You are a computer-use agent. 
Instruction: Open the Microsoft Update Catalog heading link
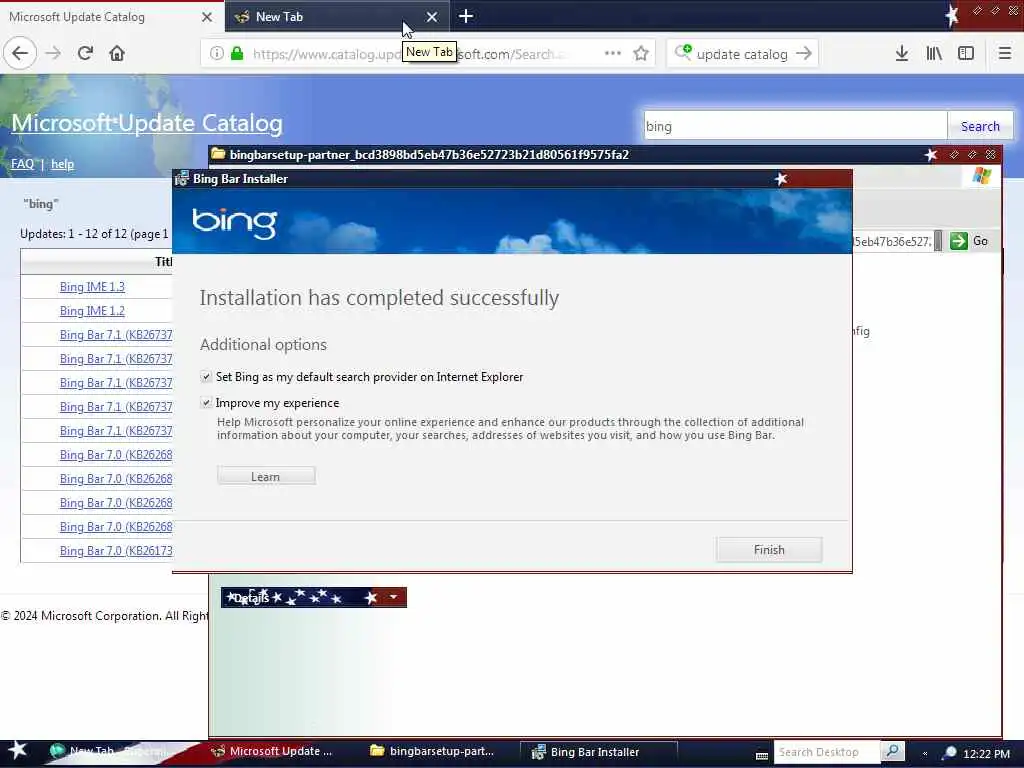coord(147,123)
